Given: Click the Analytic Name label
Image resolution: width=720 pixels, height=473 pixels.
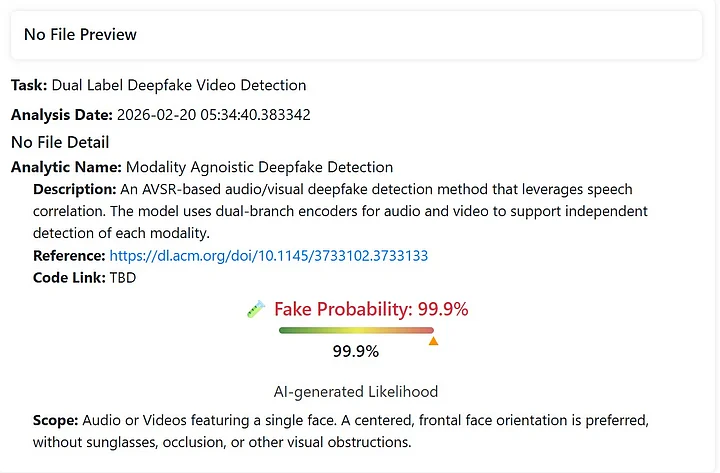Looking at the screenshot, I should (x=66, y=167).
